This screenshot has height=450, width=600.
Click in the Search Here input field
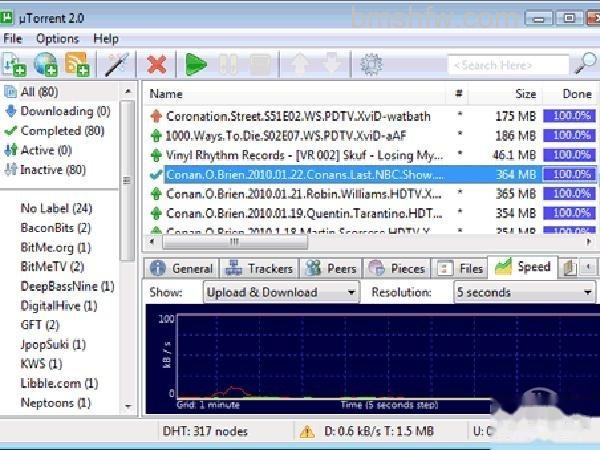508,65
